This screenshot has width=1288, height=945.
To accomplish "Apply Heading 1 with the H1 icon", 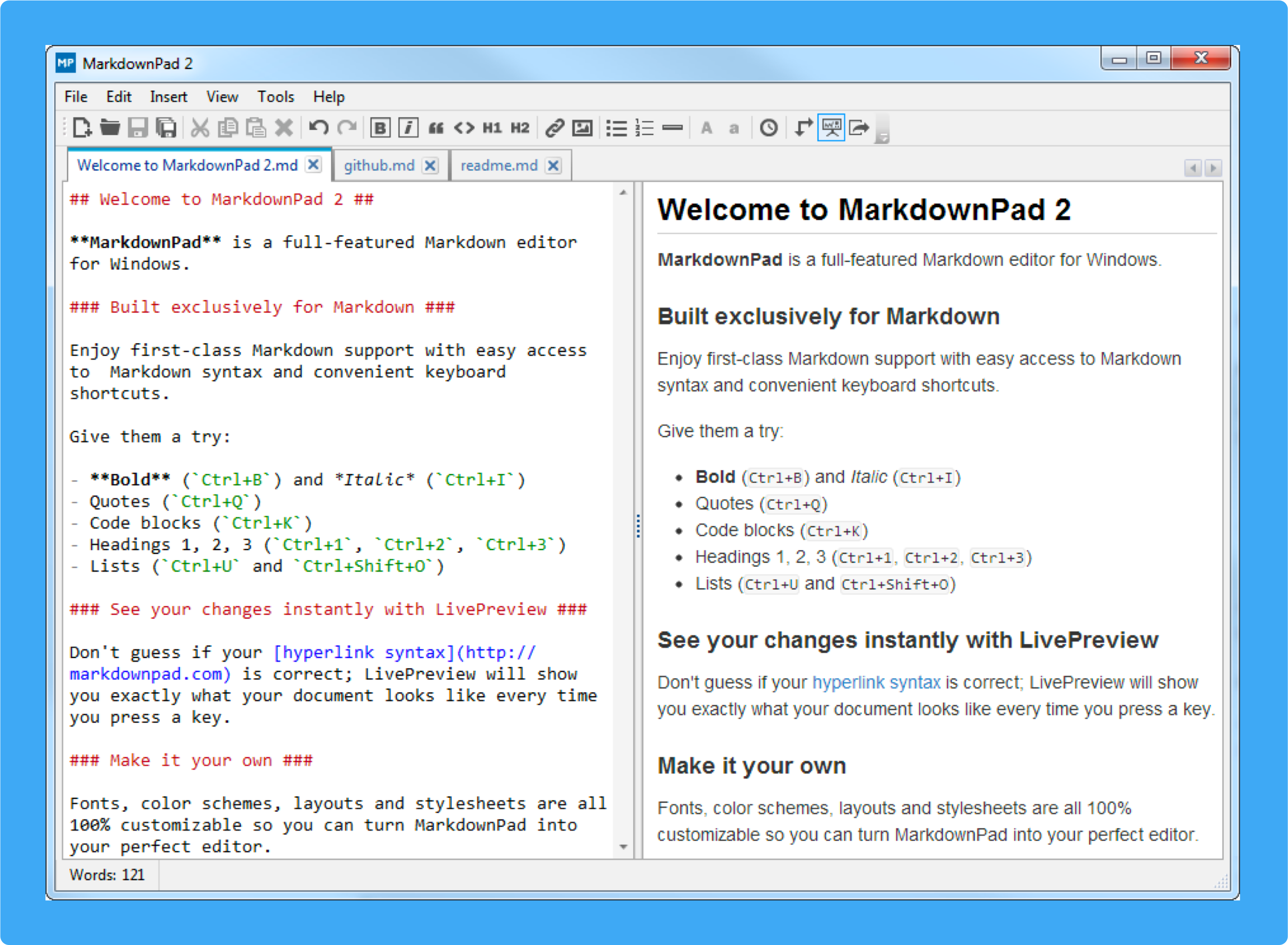I will point(492,128).
